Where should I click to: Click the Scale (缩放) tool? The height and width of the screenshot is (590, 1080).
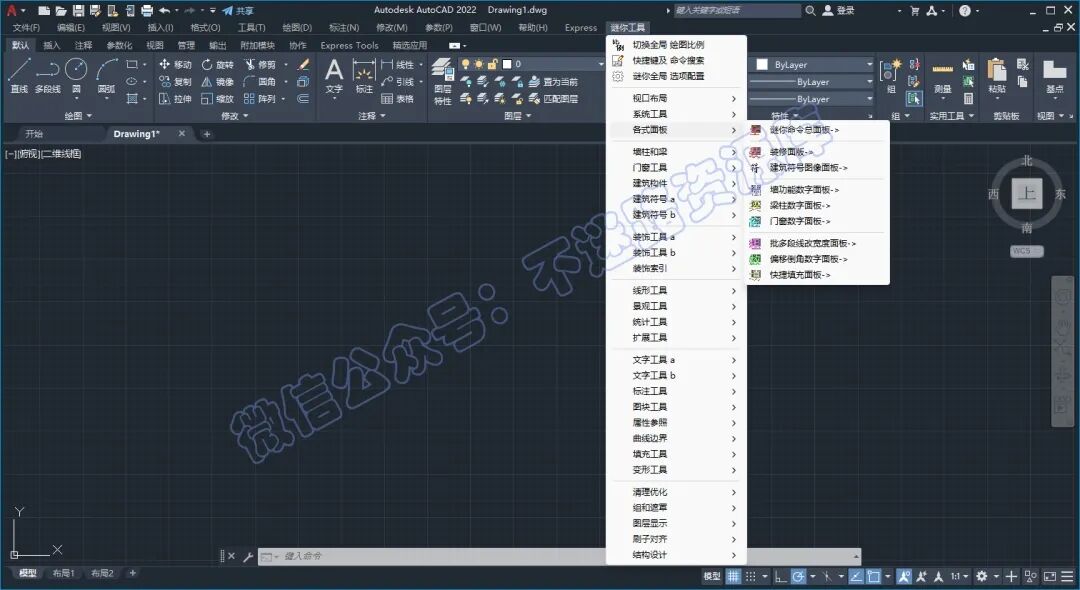coord(218,98)
